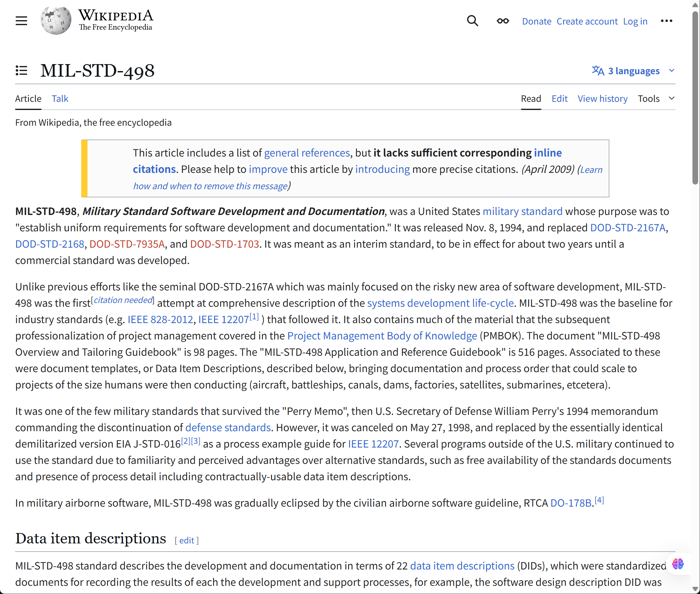Open the search magnifier icon

point(472,21)
